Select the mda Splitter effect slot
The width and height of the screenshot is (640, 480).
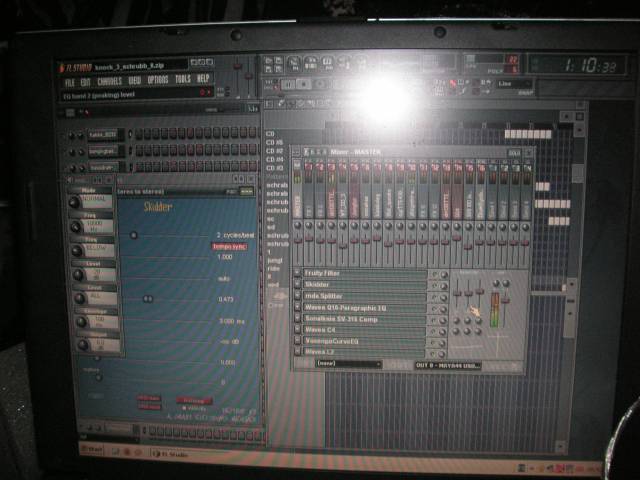364,296
